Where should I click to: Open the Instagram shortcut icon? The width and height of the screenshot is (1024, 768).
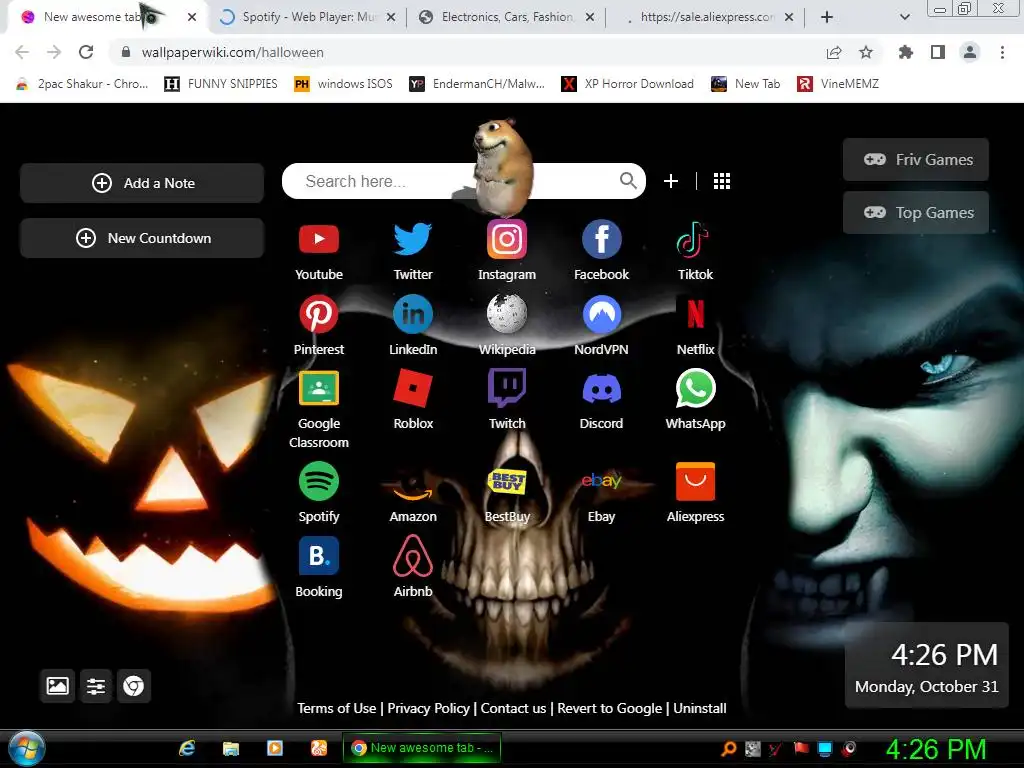[x=507, y=239]
